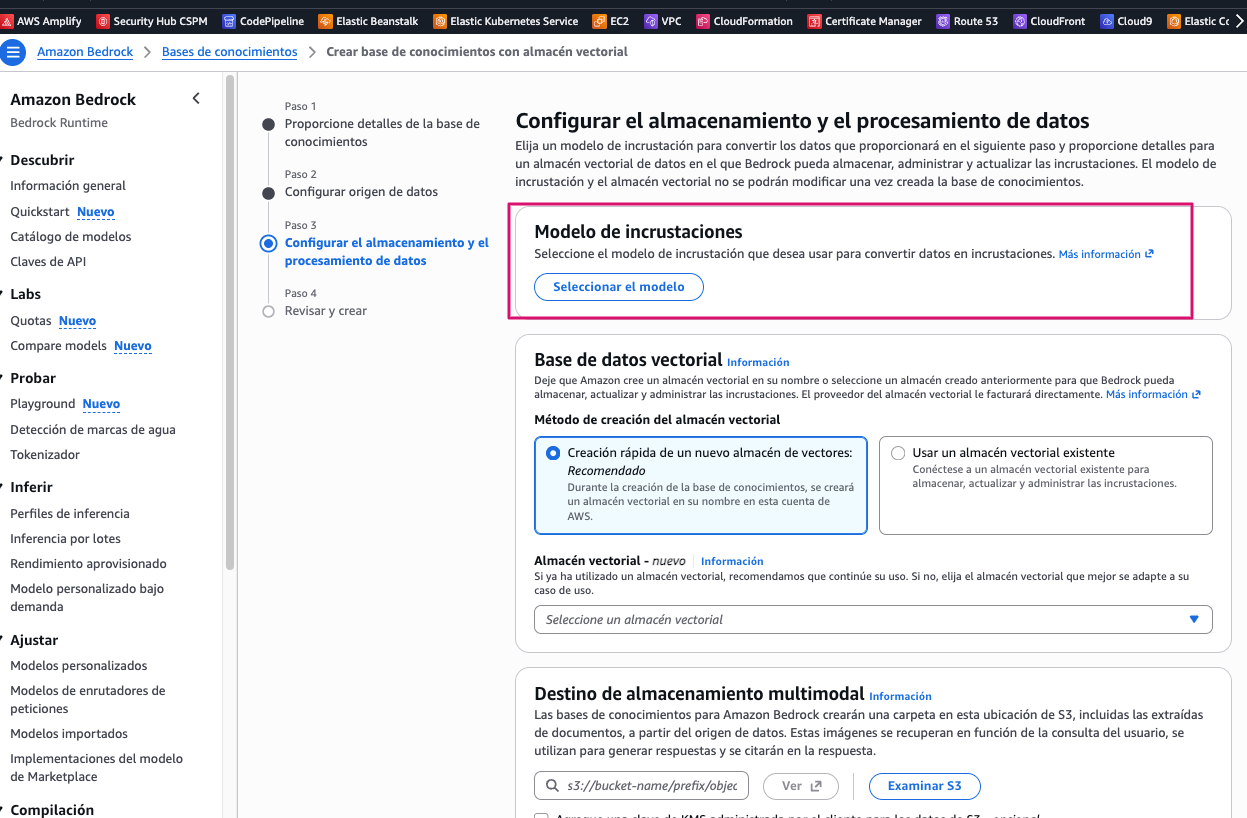This screenshot has width=1247, height=818.
Task: Click Paso 3 current step label
Action: pyautogui.click(x=387, y=252)
